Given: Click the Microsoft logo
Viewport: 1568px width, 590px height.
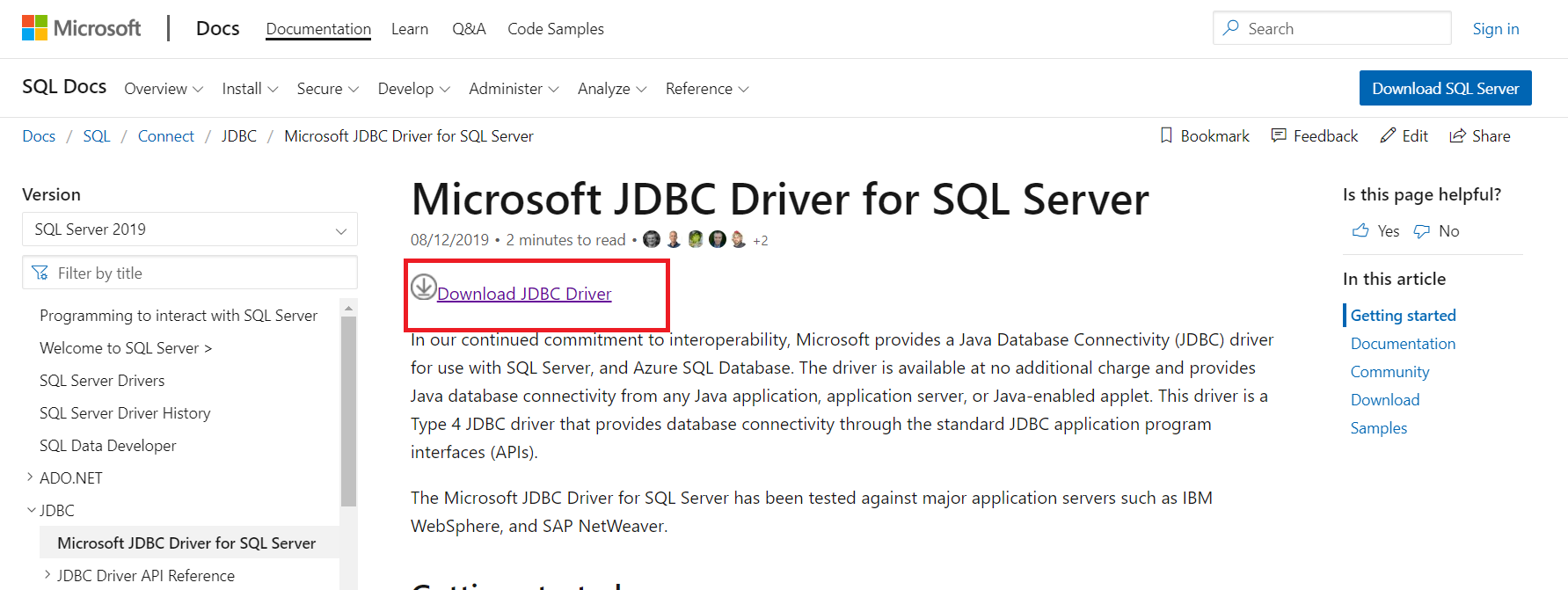Looking at the screenshot, I should pyautogui.click(x=81, y=28).
